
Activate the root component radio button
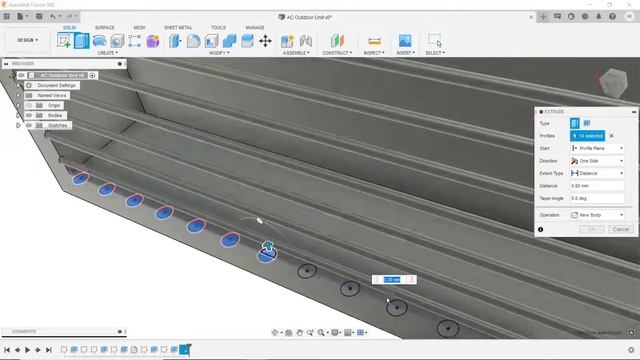92,76
